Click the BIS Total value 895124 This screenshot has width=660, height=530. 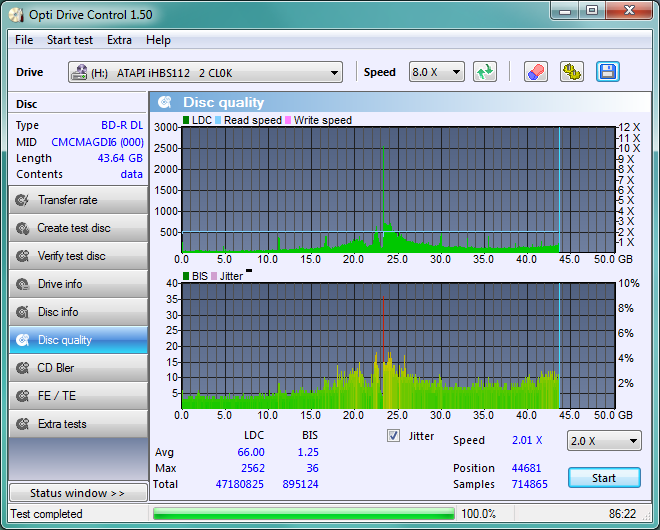click(300, 484)
